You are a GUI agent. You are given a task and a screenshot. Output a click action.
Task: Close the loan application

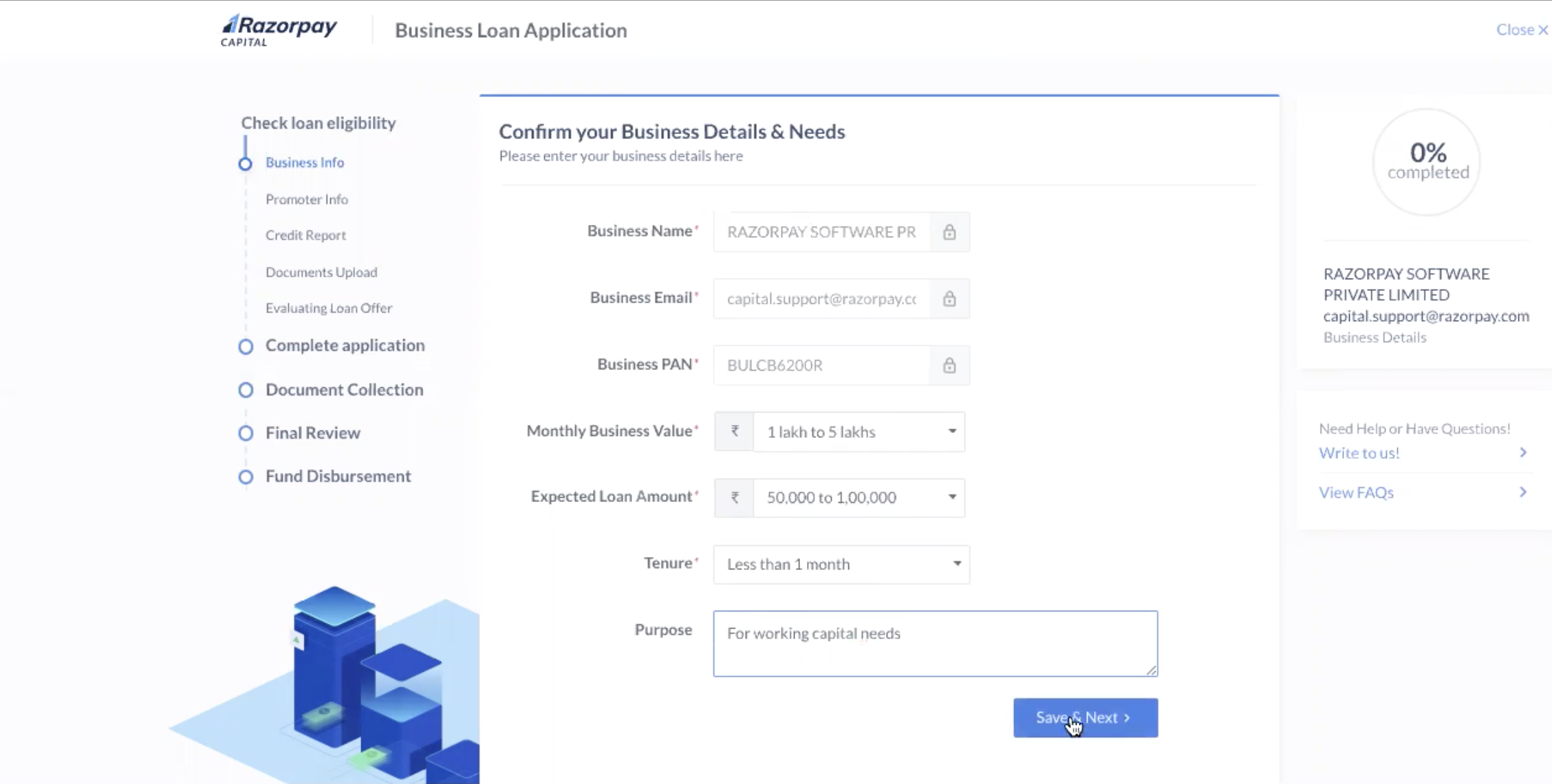(x=1522, y=30)
